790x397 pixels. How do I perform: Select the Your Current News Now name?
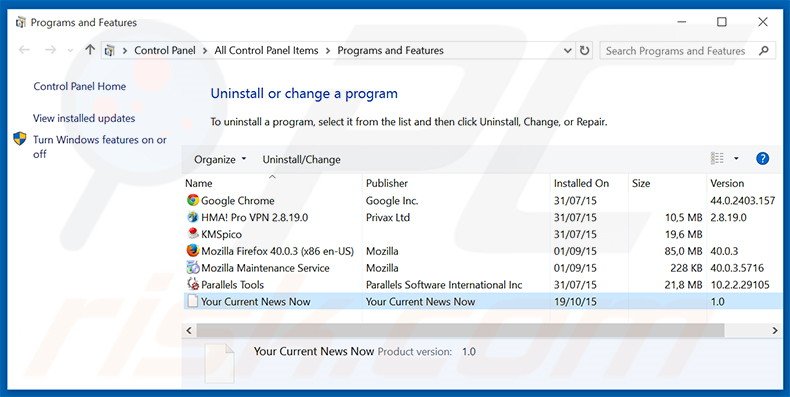pyautogui.click(x=256, y=301)
